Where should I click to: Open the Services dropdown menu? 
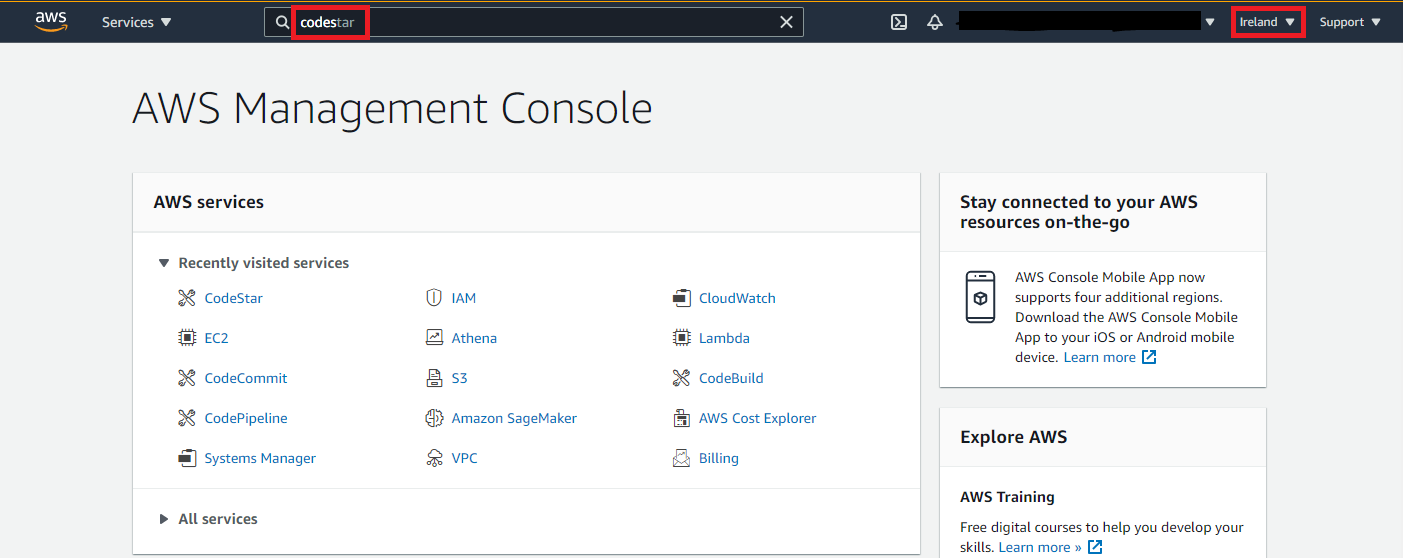[137, 22]
